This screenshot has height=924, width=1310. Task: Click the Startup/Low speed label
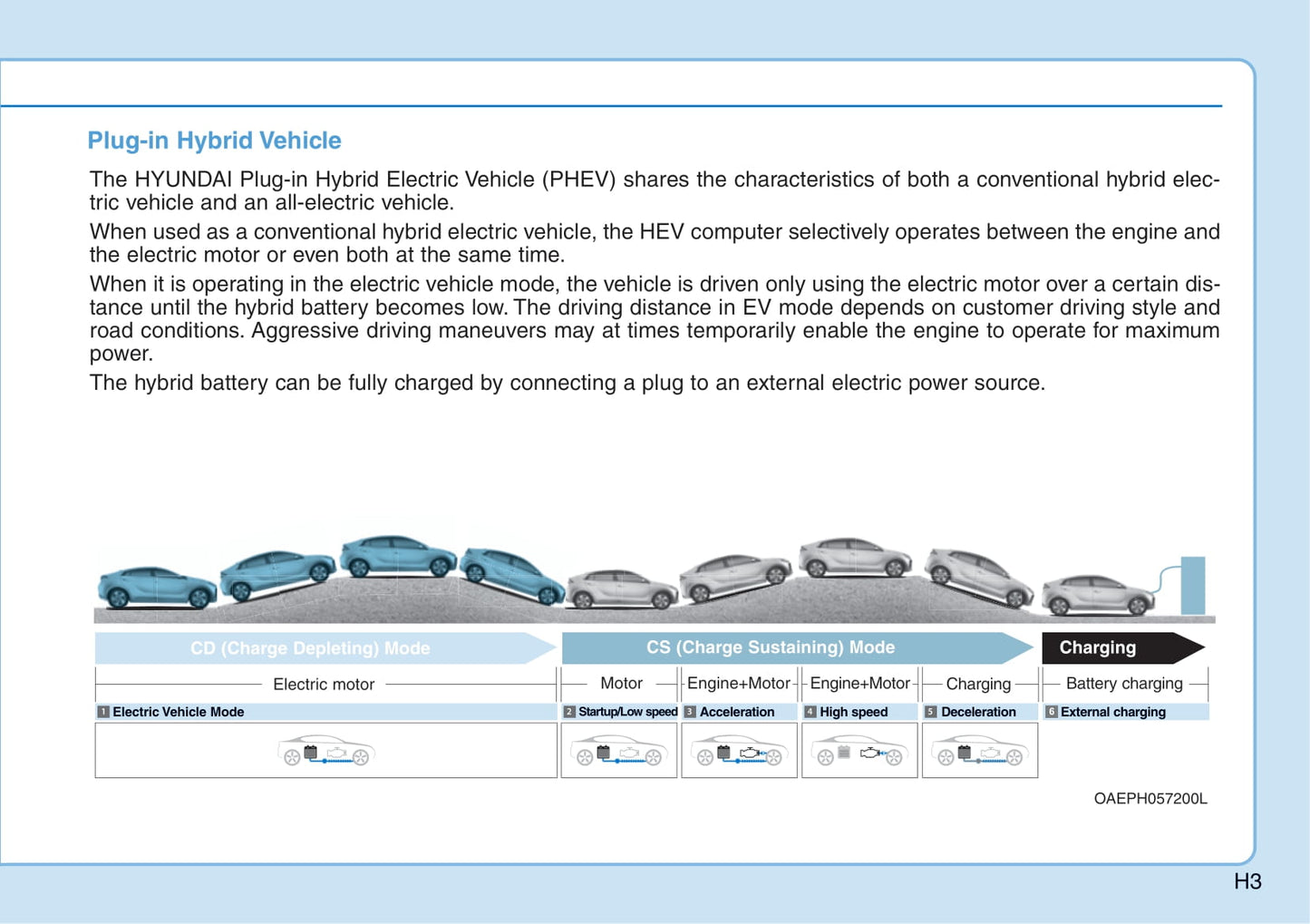[x=627, y=712]
